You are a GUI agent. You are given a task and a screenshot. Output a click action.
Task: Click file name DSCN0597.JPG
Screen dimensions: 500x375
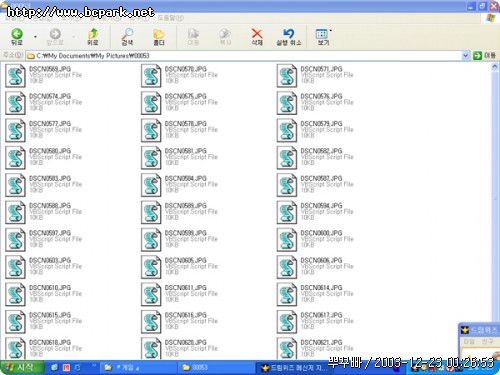point(50,233)
